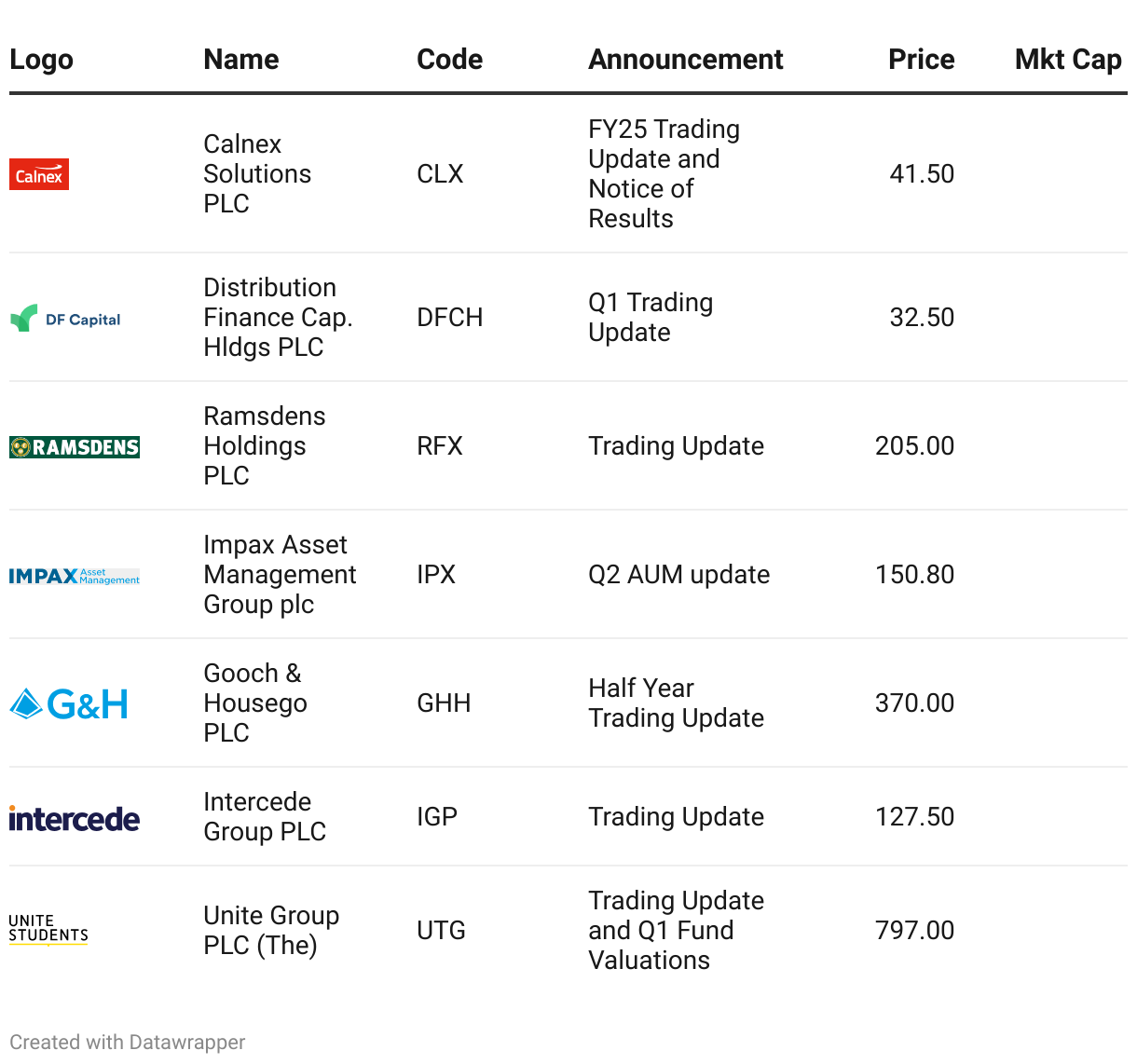Select the Q1 Trading Update announcement
This screenshot has height=1064, width=1137.
pyautogui.click(x=651, y=318)
